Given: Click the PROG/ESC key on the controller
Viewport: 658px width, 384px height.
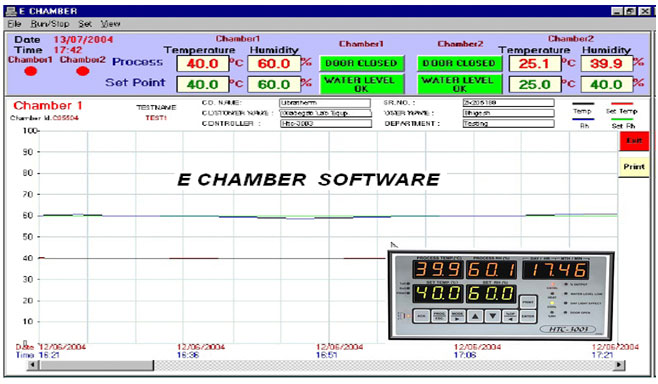Looking at the screenshot, I should point(439,316).
